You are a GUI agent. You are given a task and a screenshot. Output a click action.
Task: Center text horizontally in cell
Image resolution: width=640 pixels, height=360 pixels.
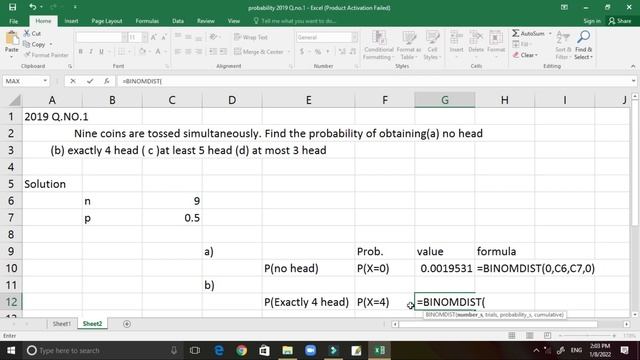(x=188, y=51)
